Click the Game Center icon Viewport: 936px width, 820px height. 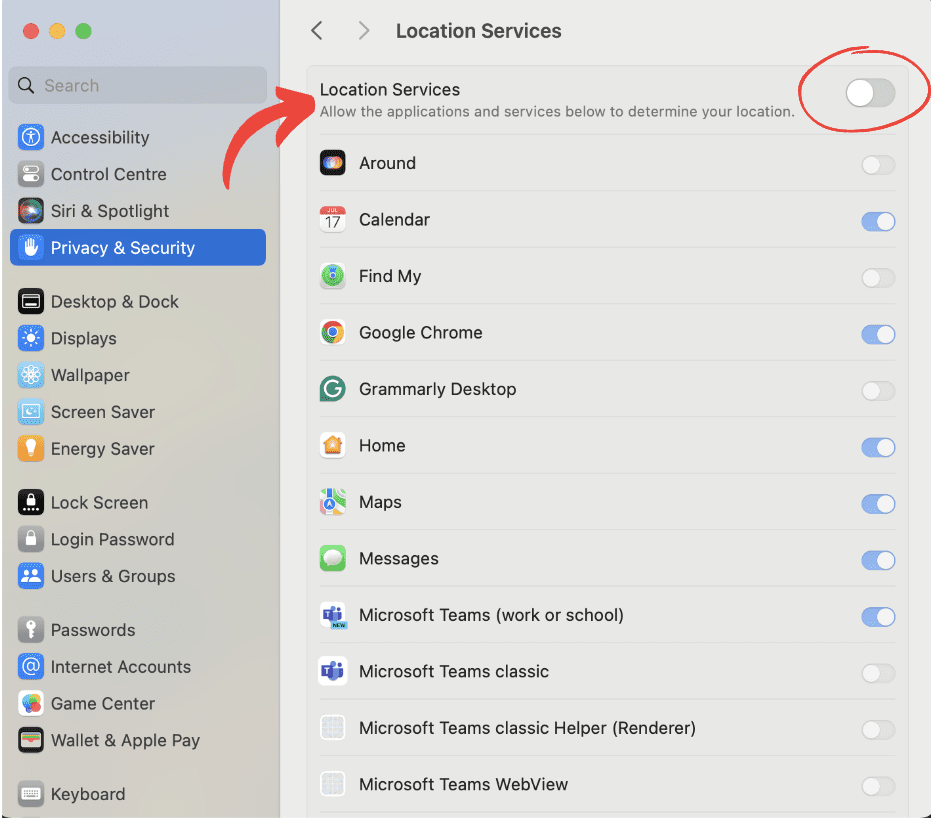(x=31, y=704)
